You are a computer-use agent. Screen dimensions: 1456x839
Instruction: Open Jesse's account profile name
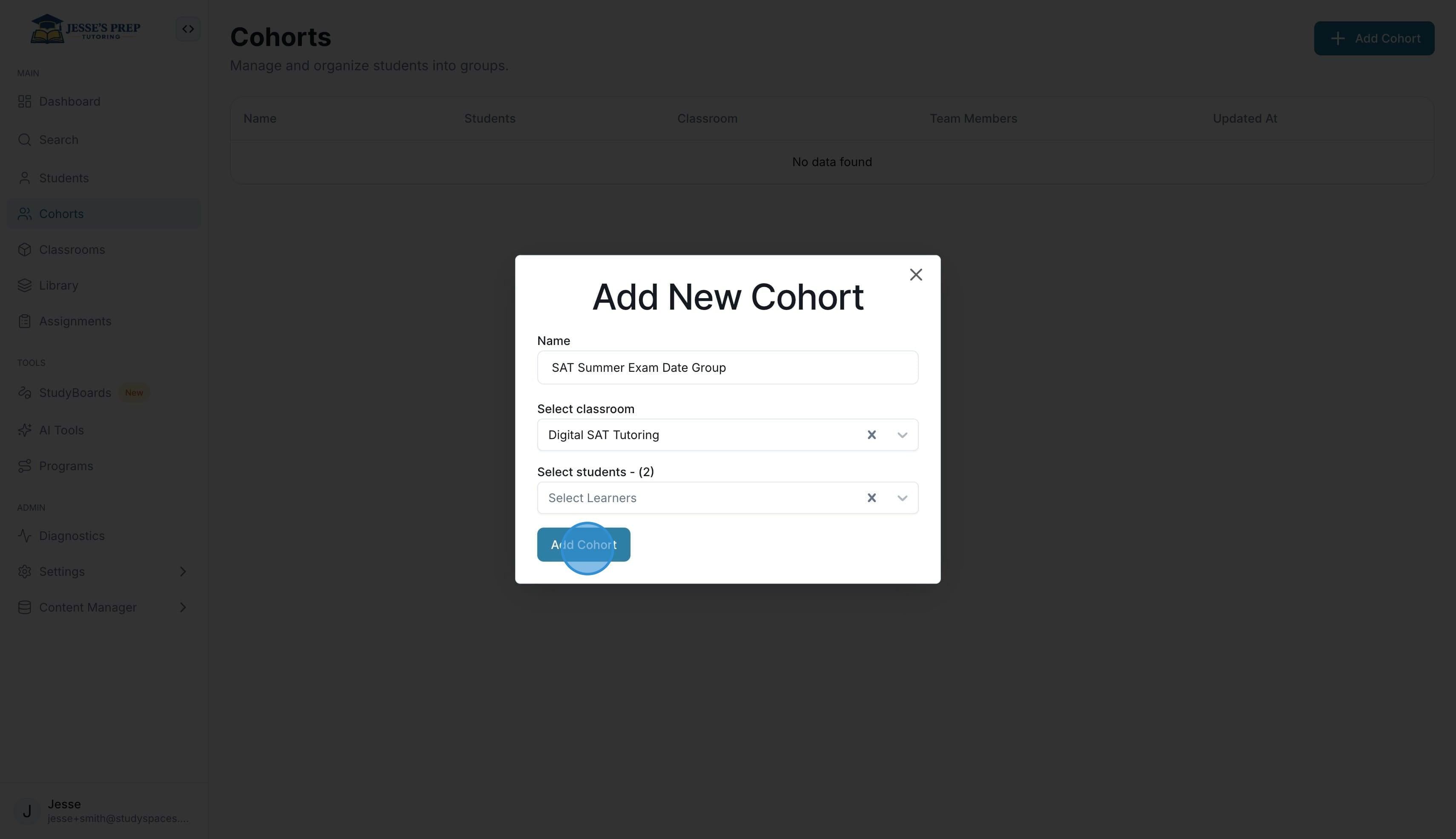(64, 804)
